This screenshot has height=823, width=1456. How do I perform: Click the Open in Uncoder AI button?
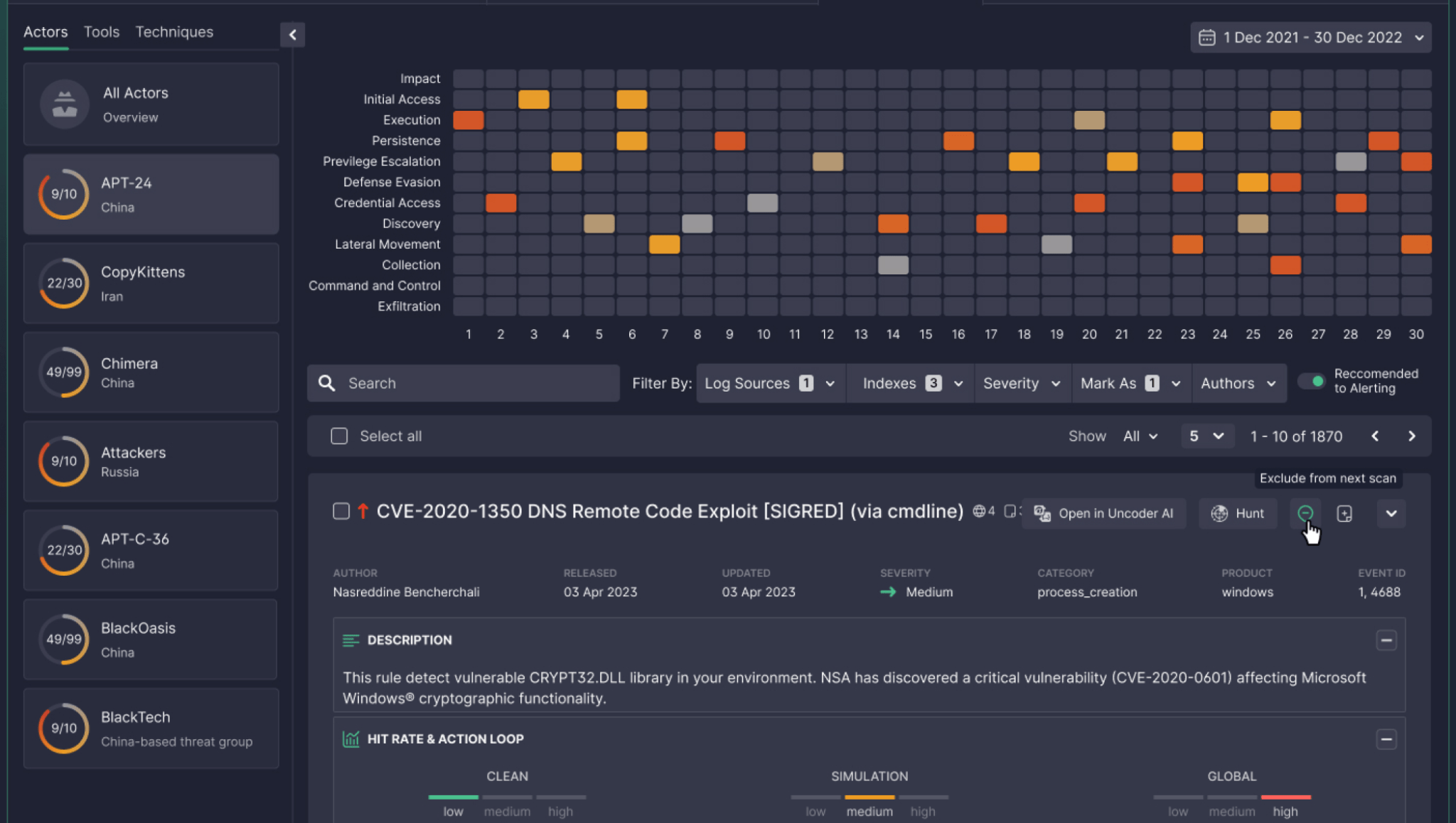1104,513
